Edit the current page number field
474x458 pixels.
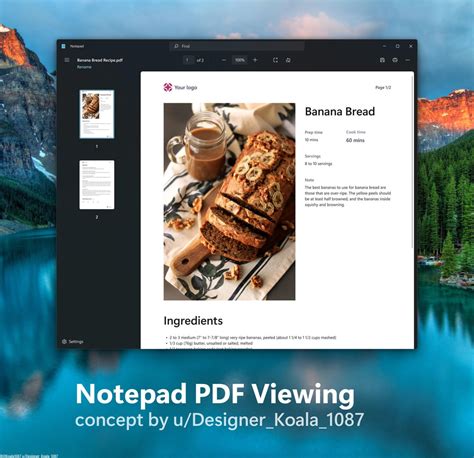(x=188, y=60)
